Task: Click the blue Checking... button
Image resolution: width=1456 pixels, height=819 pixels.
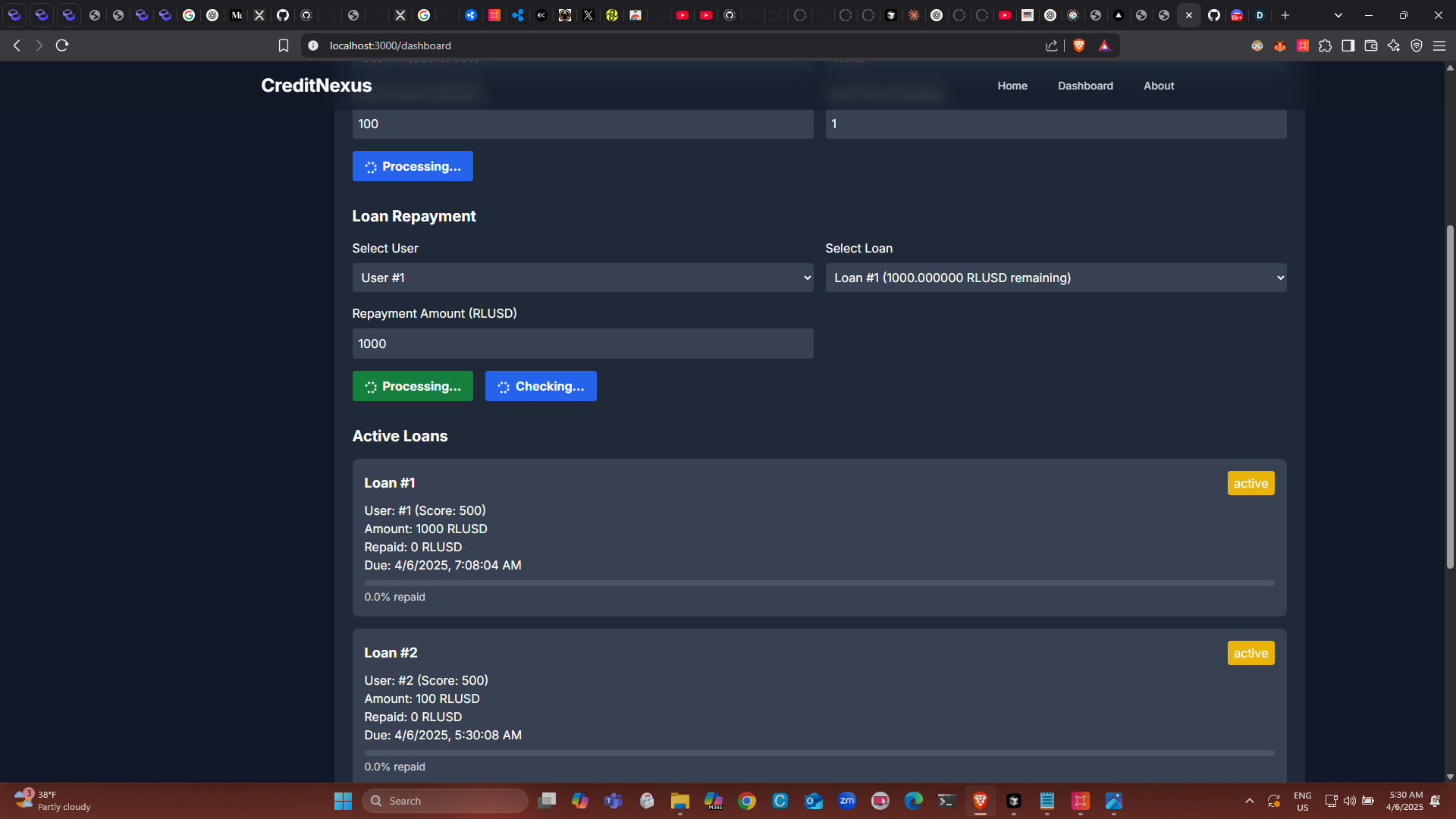Action: [x=541, y=386]
